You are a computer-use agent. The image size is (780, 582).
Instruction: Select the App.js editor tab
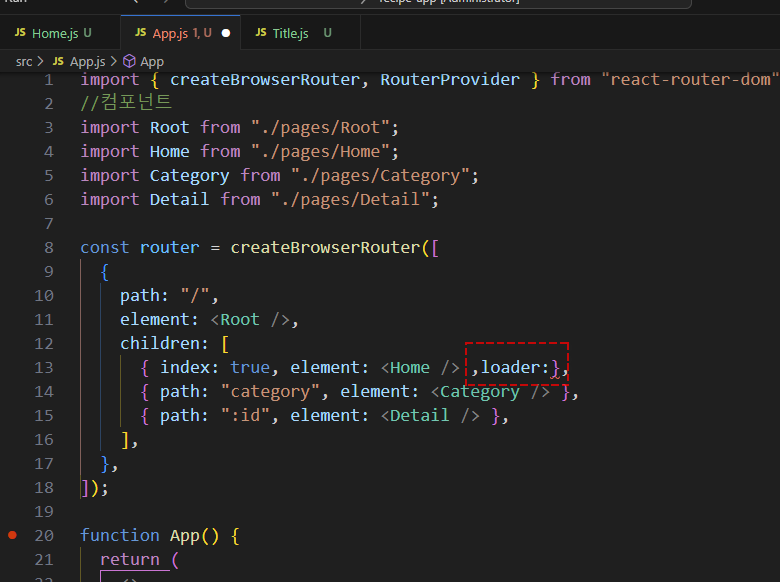pos(170,33)
